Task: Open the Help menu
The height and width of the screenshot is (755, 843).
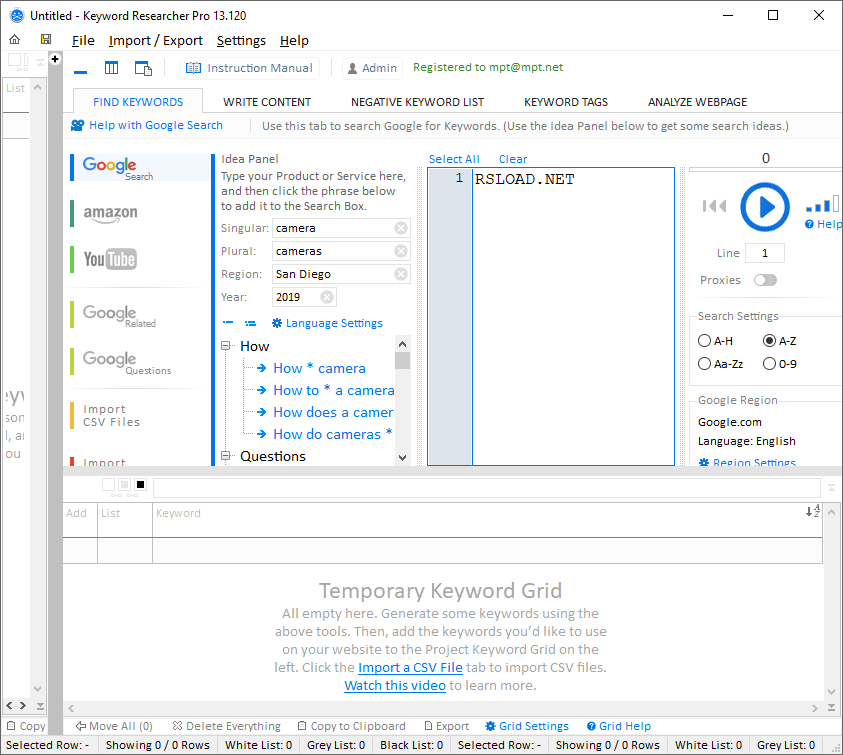Action: coord(294,40)
